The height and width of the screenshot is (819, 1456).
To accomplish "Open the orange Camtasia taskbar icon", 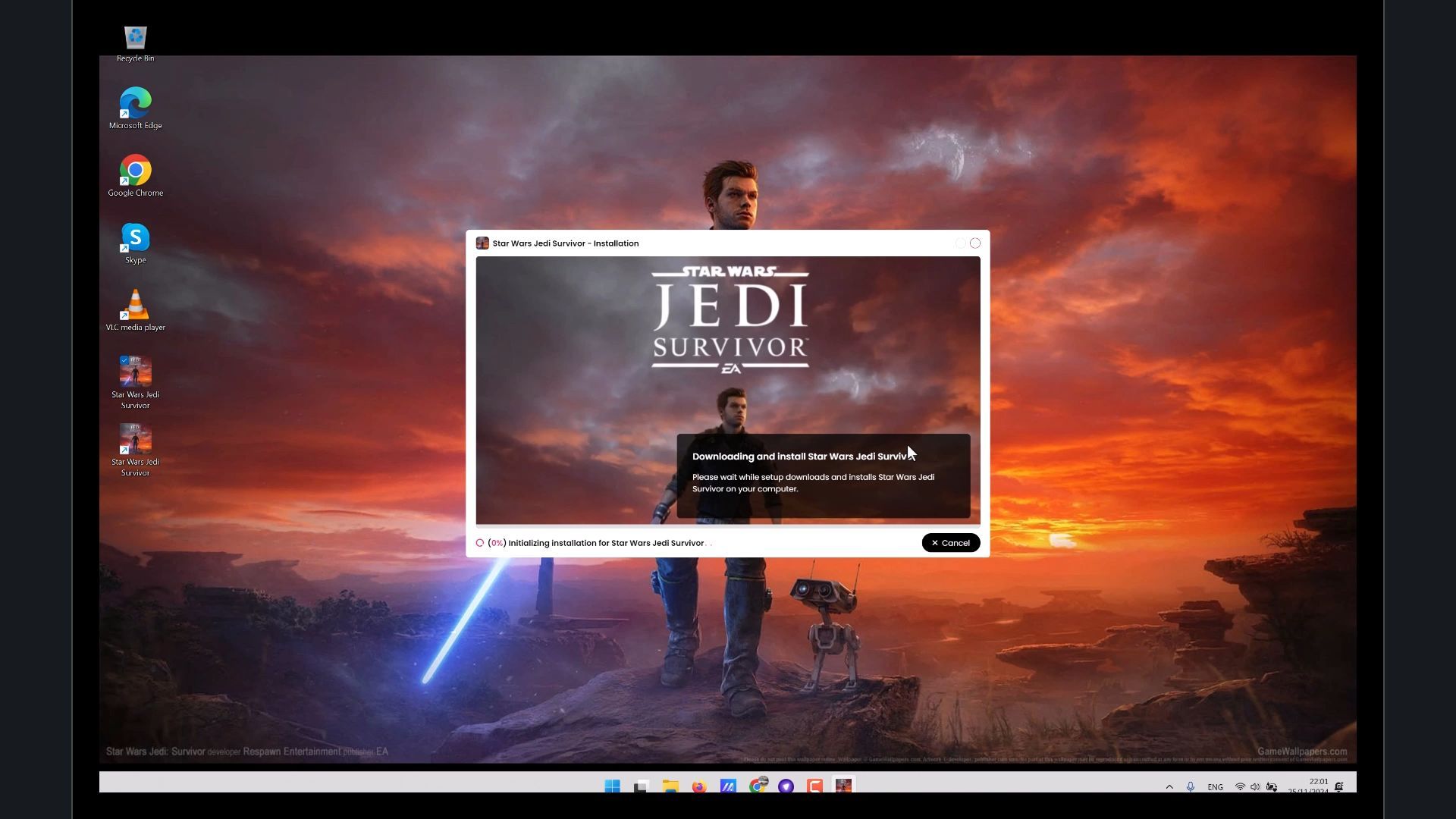I will [x=815, y=786].
